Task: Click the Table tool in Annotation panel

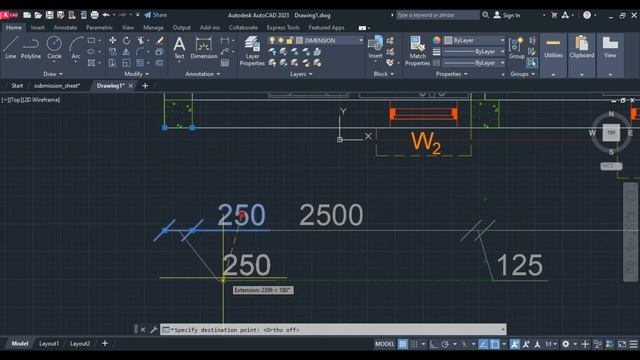Action: [x=225, y=63]
